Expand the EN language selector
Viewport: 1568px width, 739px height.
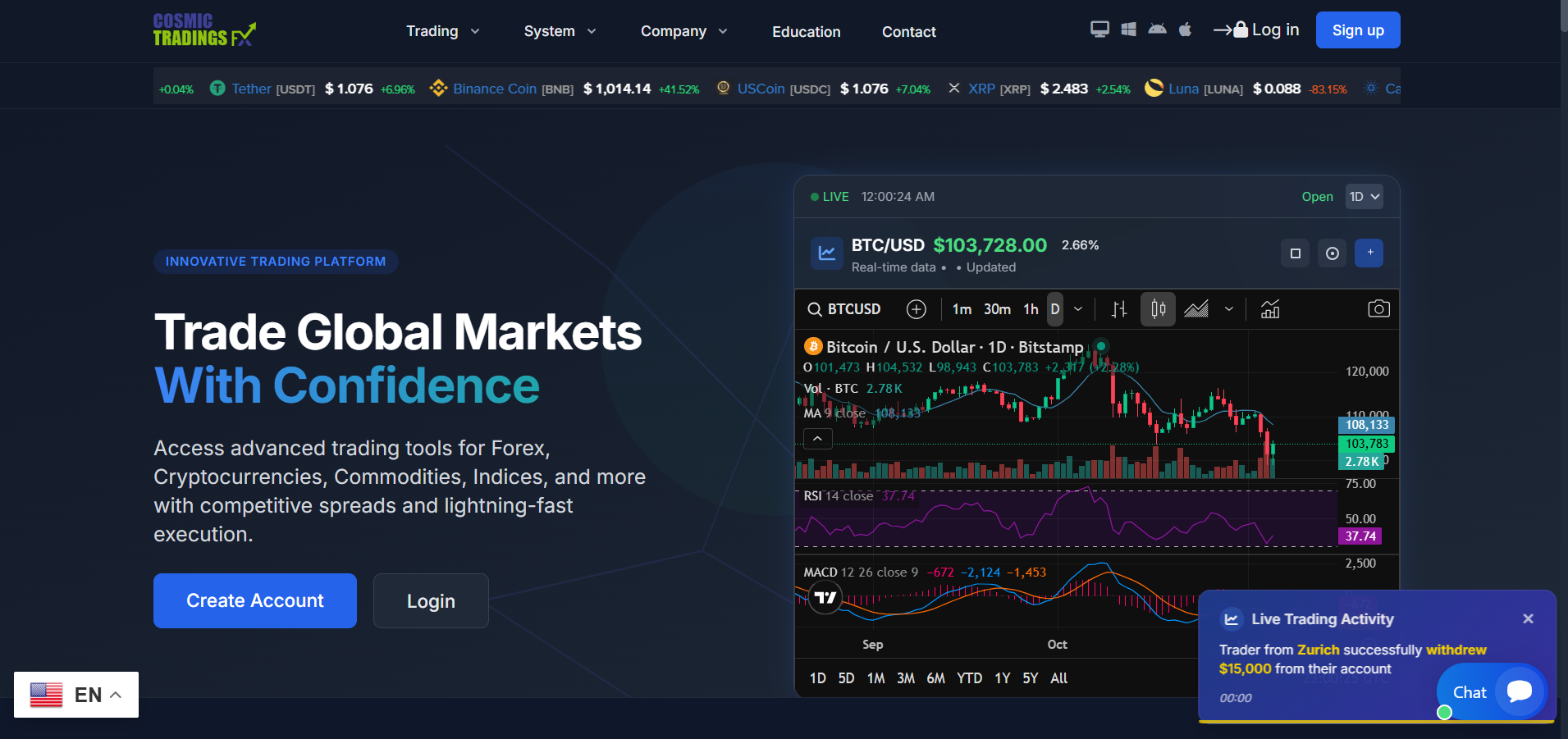pyautogui.click(x=76, y=695)
